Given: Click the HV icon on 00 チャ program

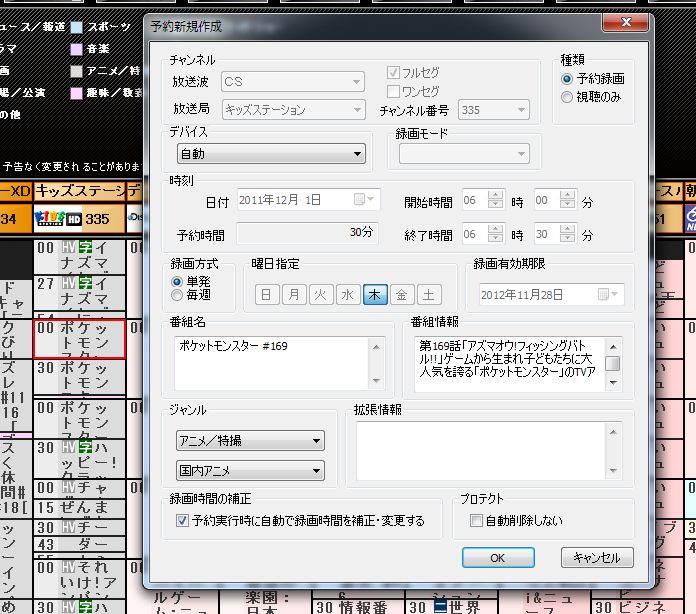Looking at the screenshot, I should click(x=67, y=487).
